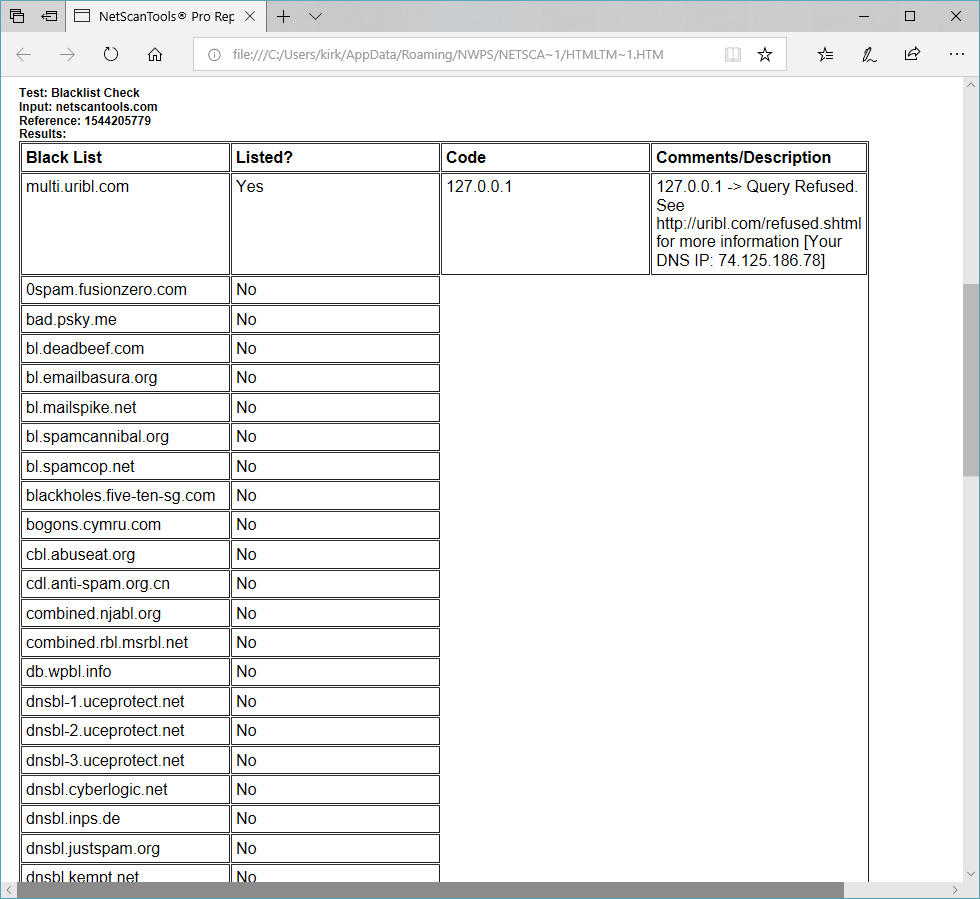Select dnsbl.cyberlogic.net row text

[97, 790]
